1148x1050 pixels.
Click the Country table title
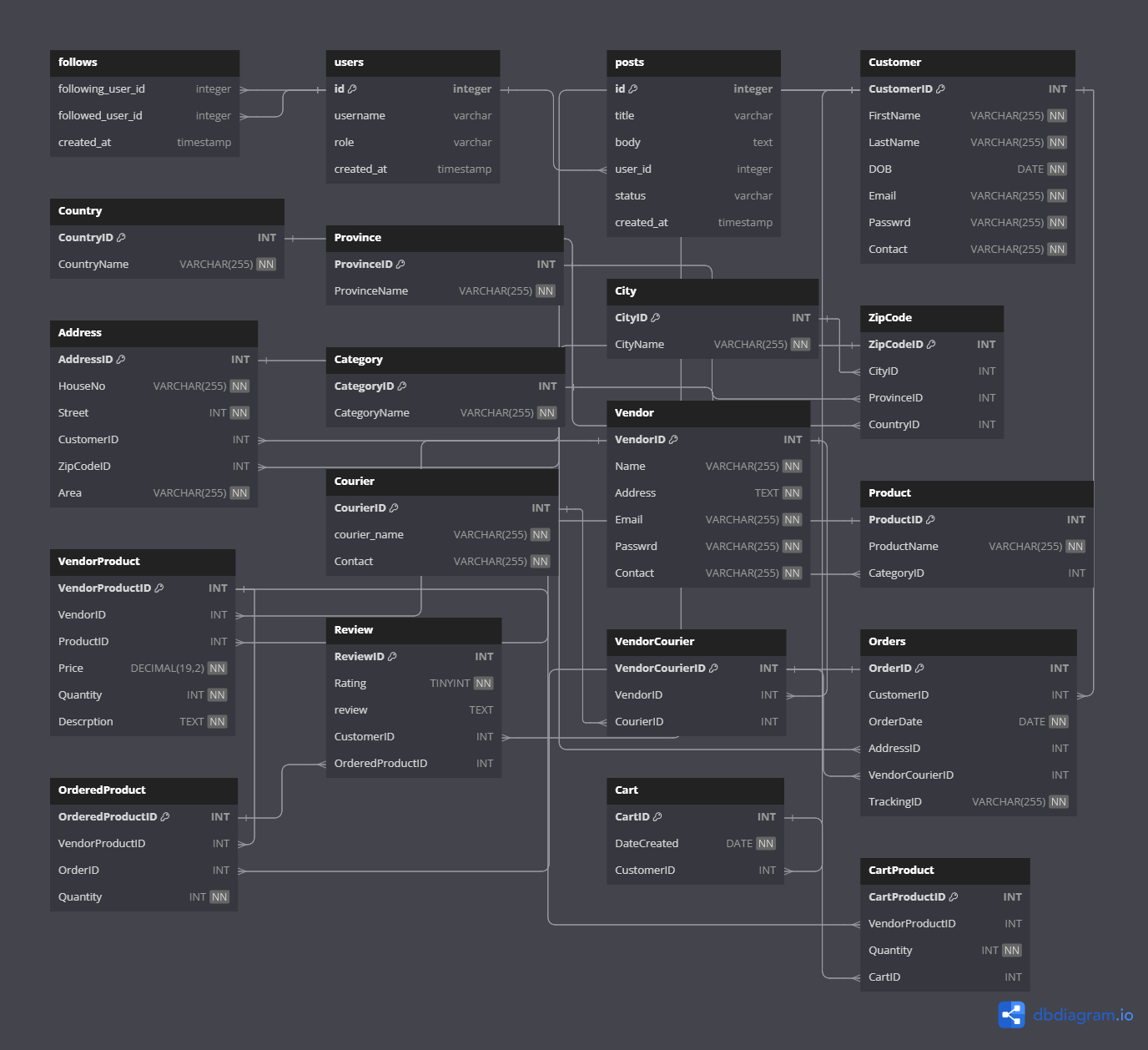pyautogui.click(x=80, y=211)
